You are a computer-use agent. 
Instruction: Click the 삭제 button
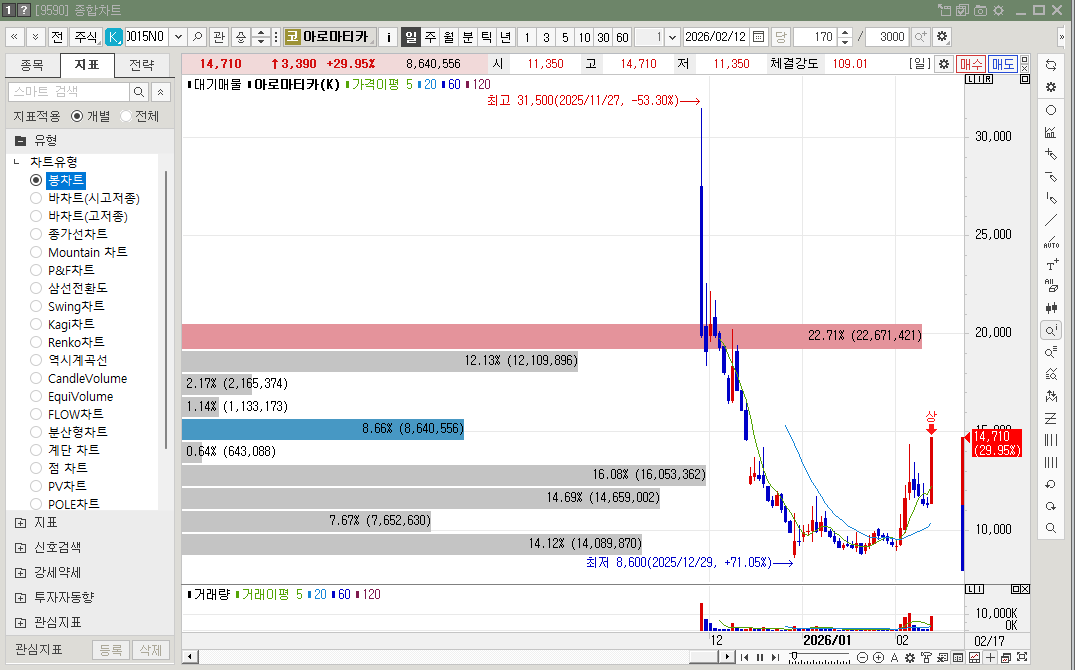point(151,649)
